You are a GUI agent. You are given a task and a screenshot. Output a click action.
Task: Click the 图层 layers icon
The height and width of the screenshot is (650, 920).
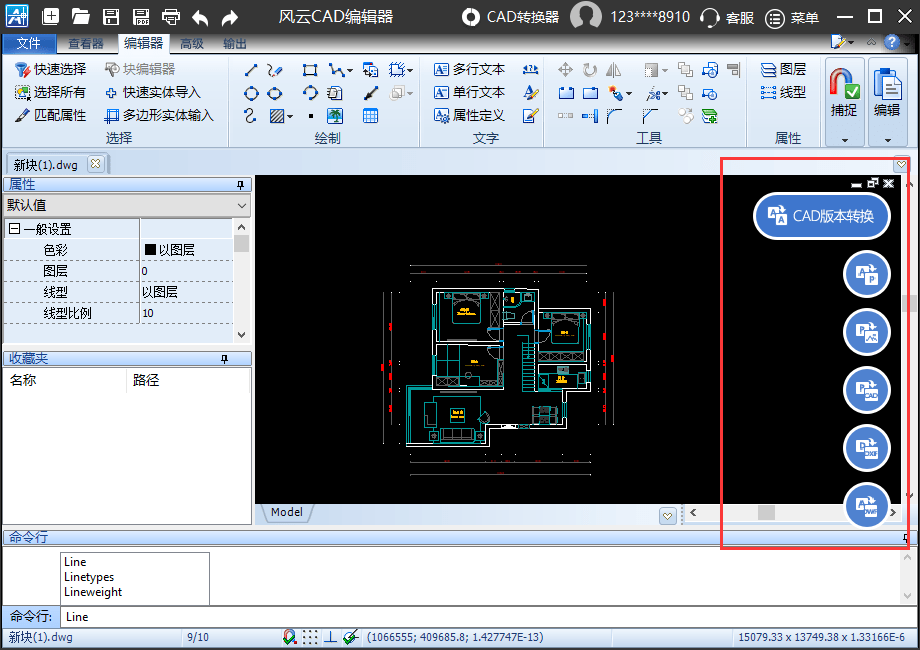[x=783, y=69]
